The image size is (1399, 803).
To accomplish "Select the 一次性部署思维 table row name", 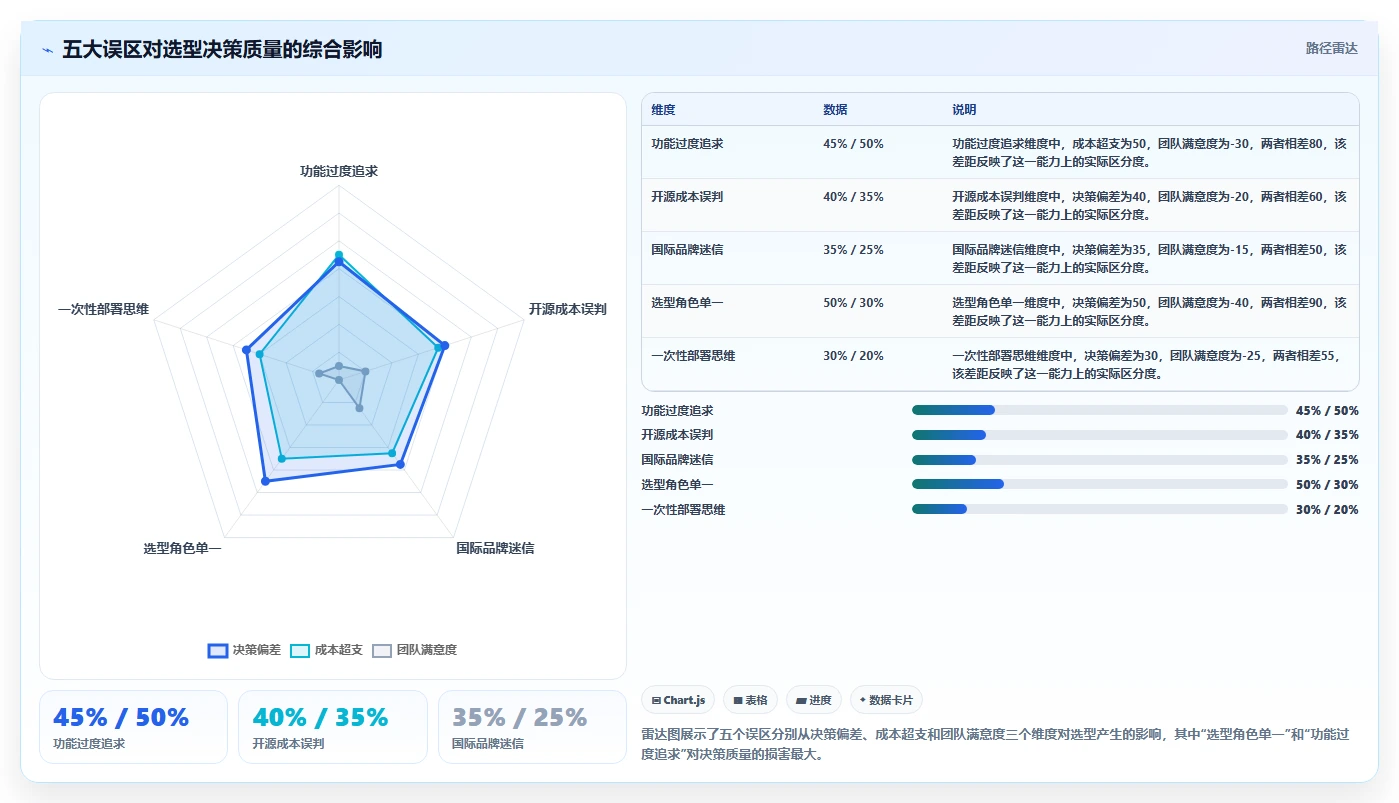I will 693,356.
